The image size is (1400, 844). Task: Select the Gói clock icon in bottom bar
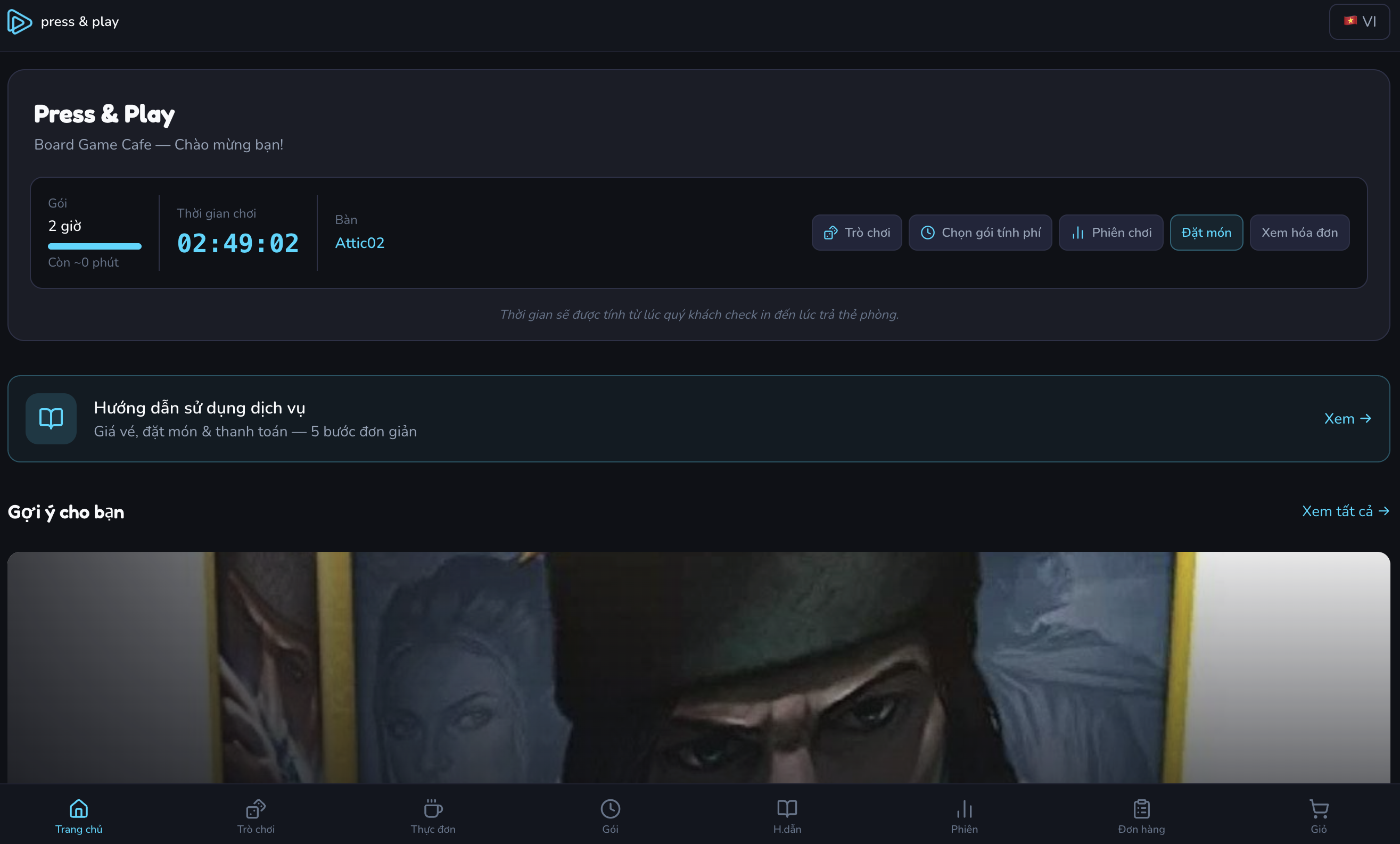[610, 808]
